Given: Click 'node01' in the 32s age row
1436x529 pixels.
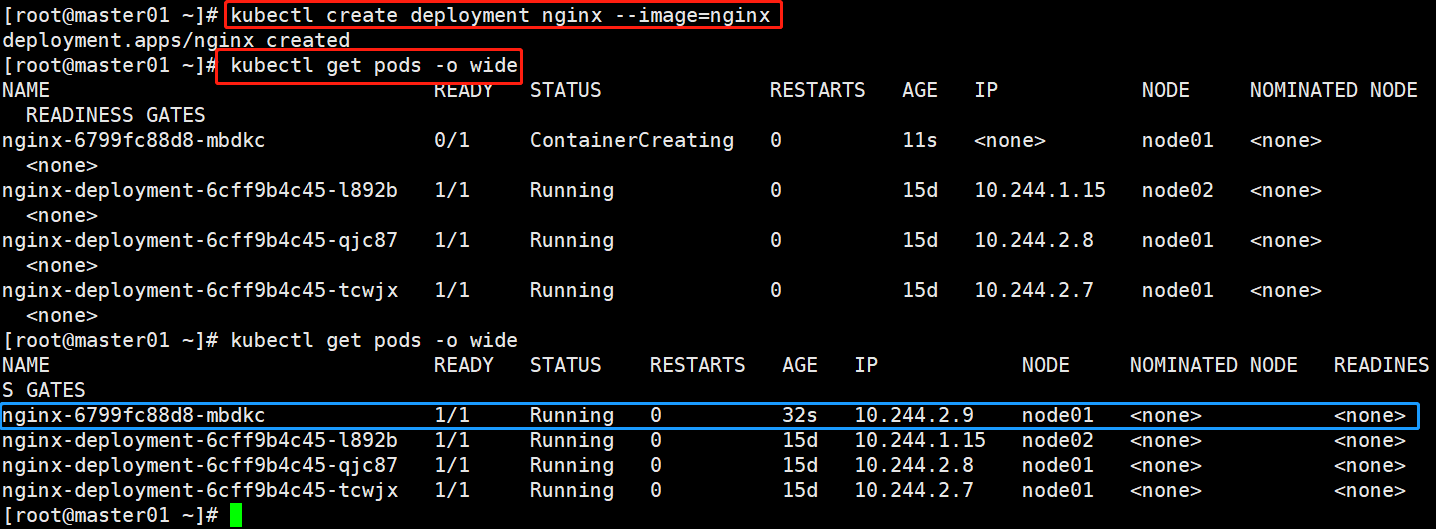Looking at the screenshot, I should coord(1057,415).
